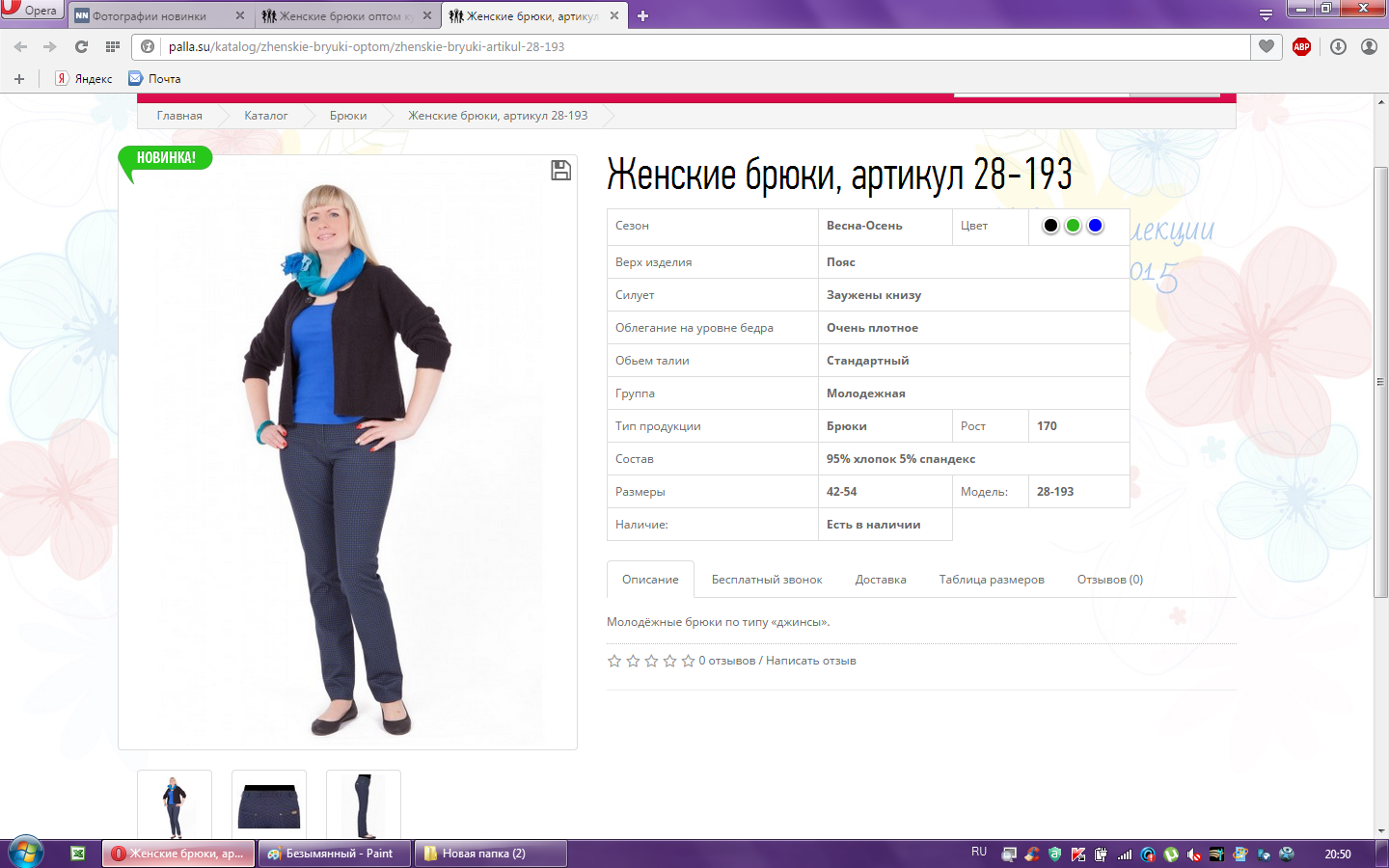The height and width of the screenshot is (868, 1389).
Task: Go to Брюки in breadcrumbs
Action: tap(348, 116)
